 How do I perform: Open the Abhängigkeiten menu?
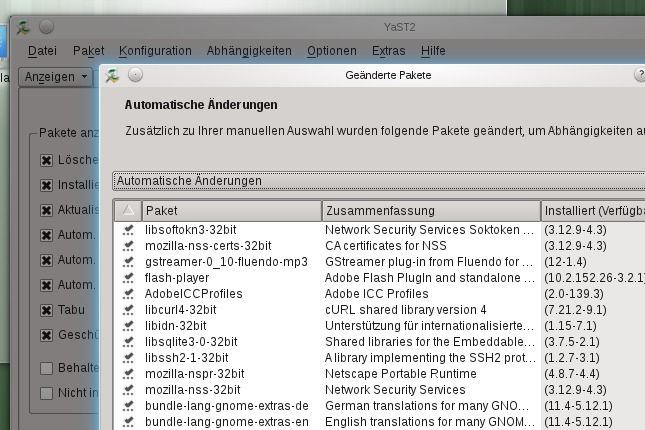[249, 51]
